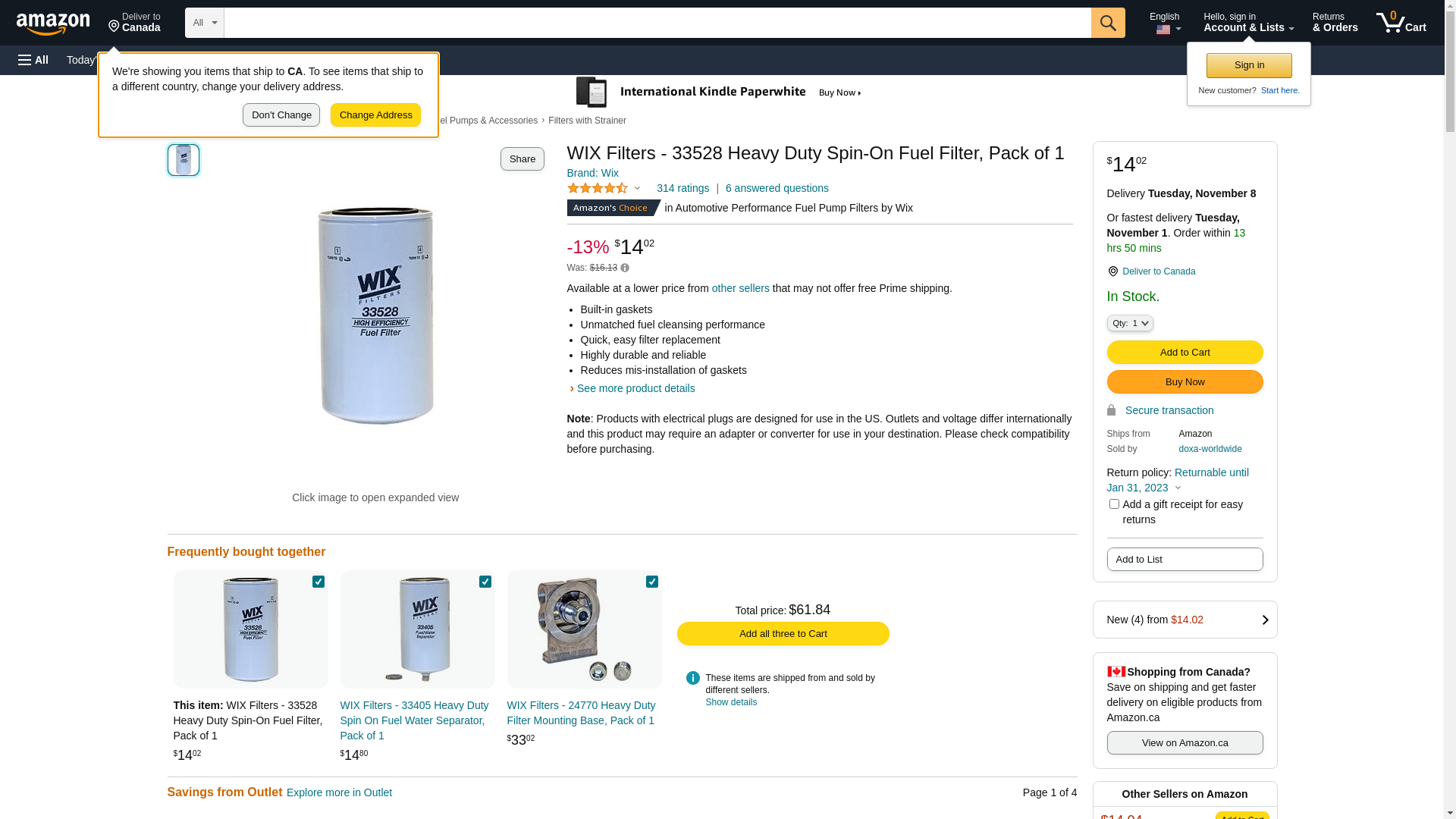Open Account & Lists menu
Image resolution: width=1456 pixels, height=819 pixels.
tap(1248, 23)
